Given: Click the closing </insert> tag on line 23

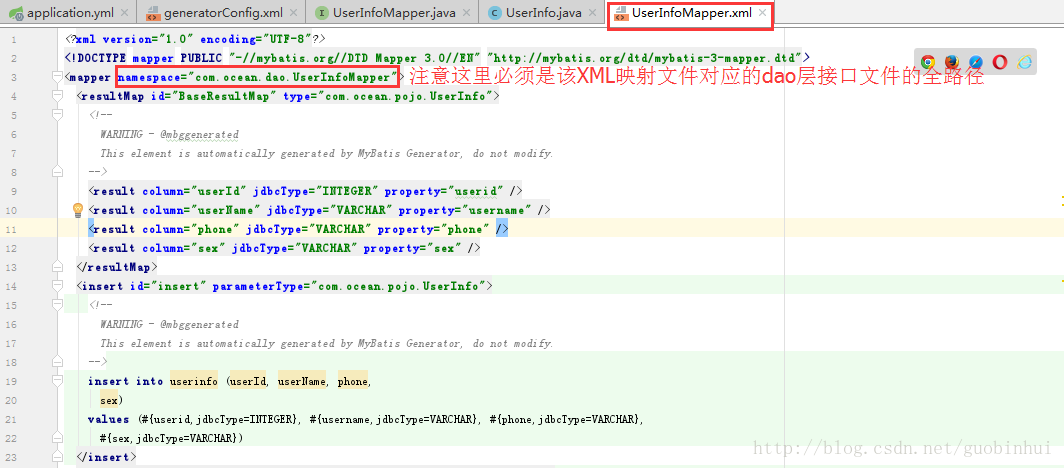Looking at the screenshot, I should point(107,457).
